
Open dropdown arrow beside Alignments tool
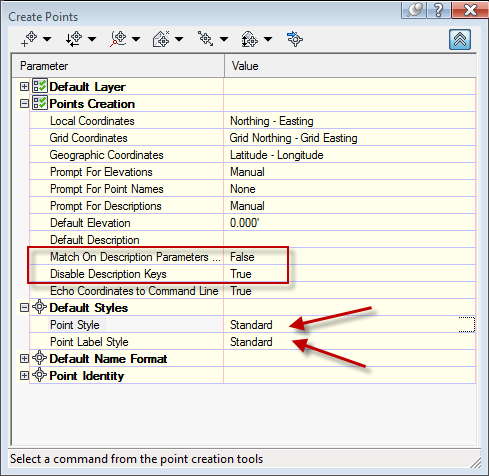click(136, 39)
